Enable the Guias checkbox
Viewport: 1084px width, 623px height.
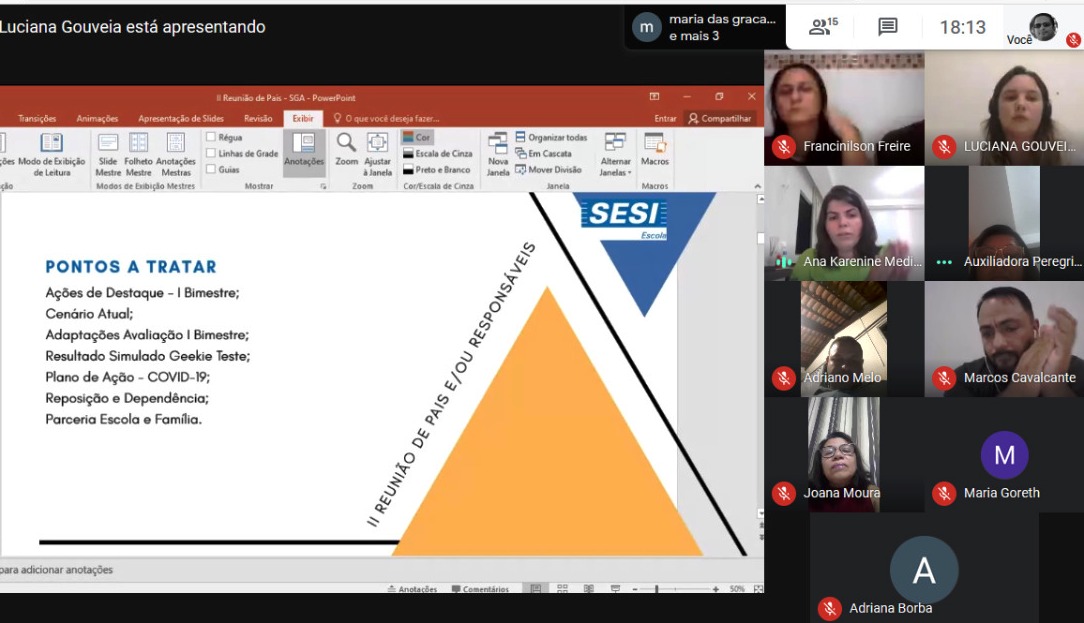click(x=211, y=169)
